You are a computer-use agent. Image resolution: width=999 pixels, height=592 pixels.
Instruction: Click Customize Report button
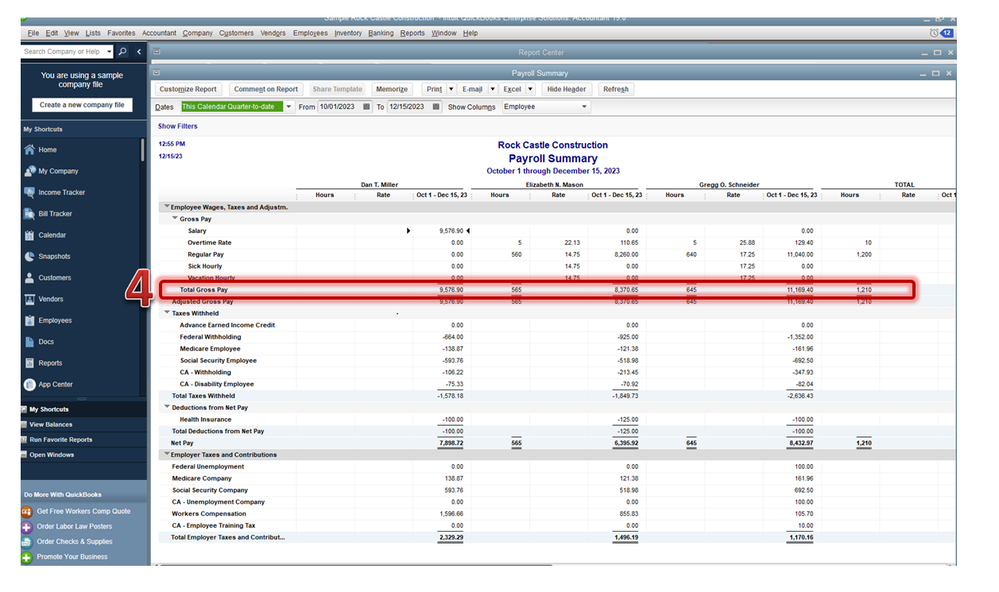click(188, 89)
